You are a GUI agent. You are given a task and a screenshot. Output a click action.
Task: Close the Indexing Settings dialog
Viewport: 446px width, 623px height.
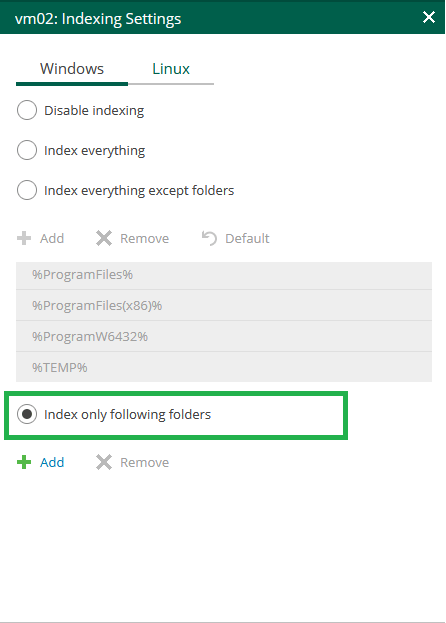[429, 17]
